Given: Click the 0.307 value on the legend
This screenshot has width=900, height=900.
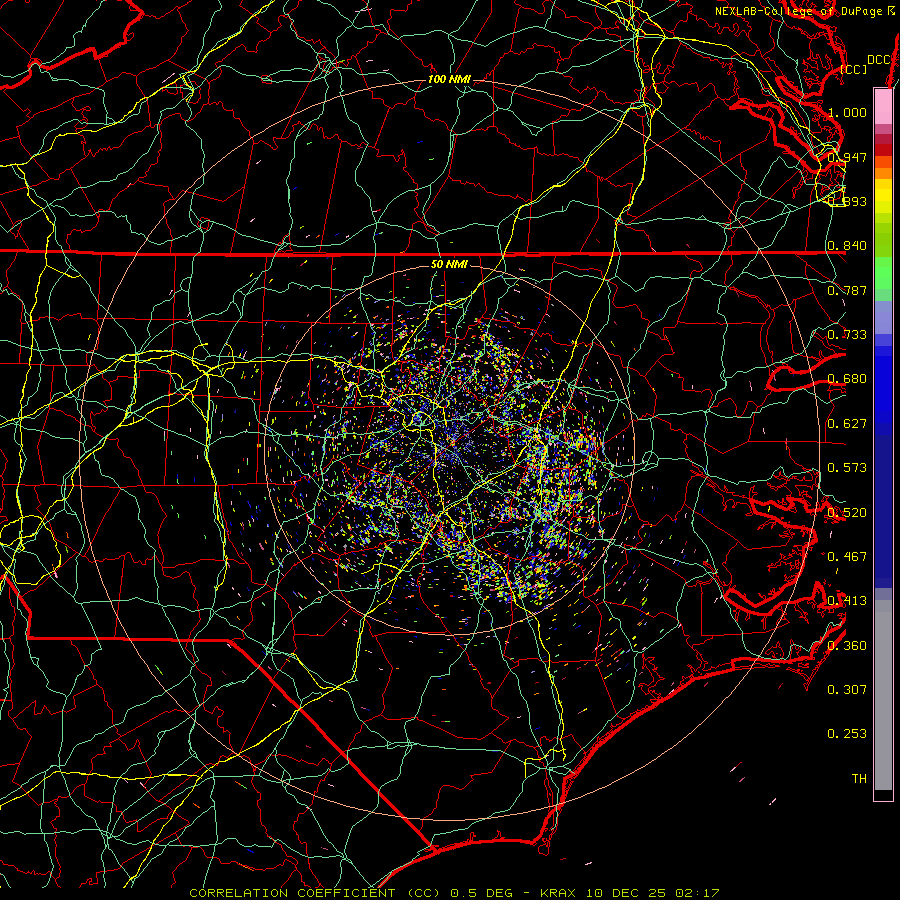Looking at the screenshot, I should click(x=847, y=690).
